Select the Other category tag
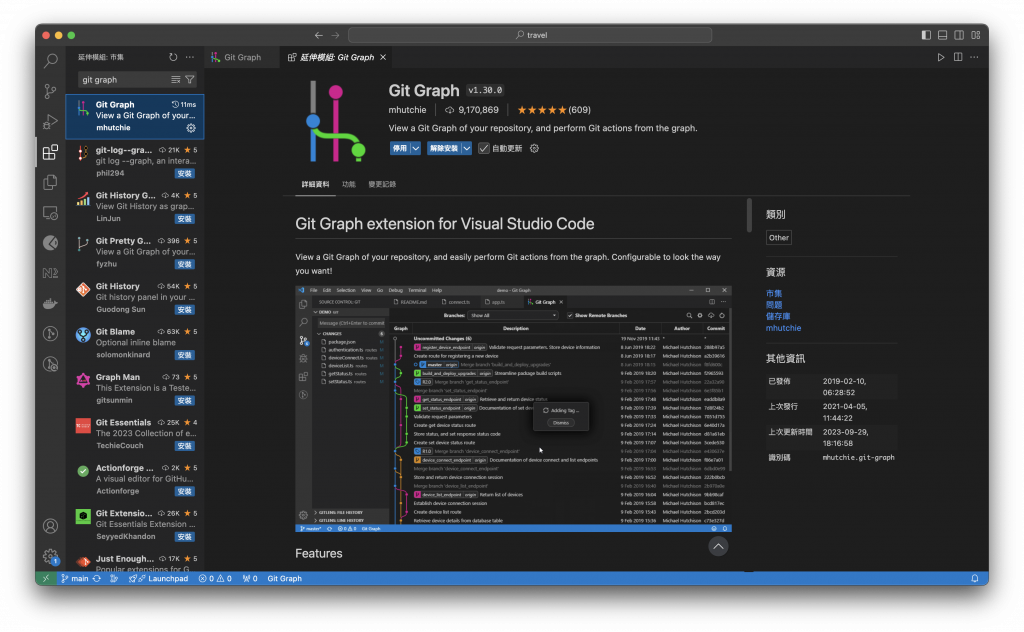1024x632 pixels. (x=778, y=238)
